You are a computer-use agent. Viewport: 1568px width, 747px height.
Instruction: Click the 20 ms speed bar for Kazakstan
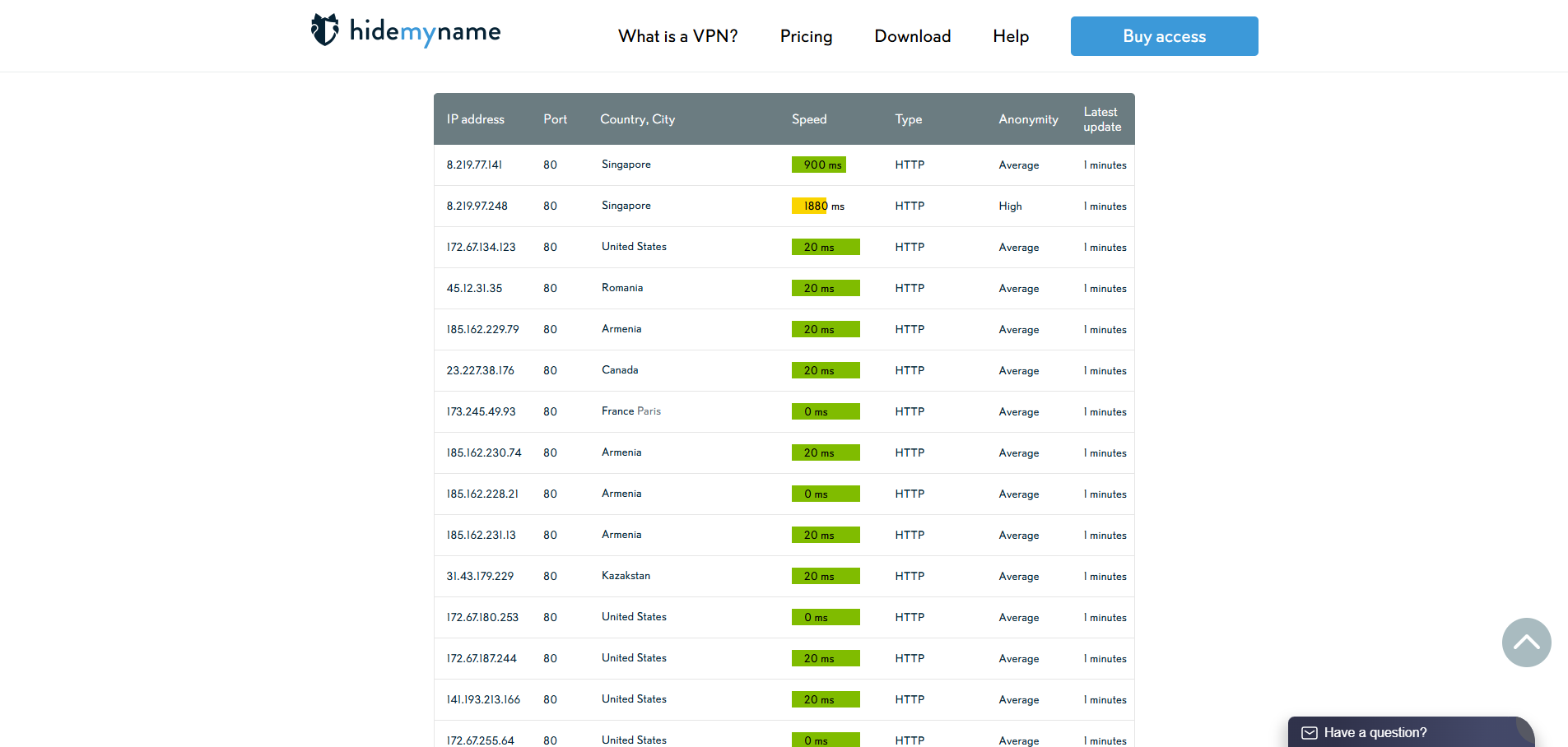(x=826, y=576)
